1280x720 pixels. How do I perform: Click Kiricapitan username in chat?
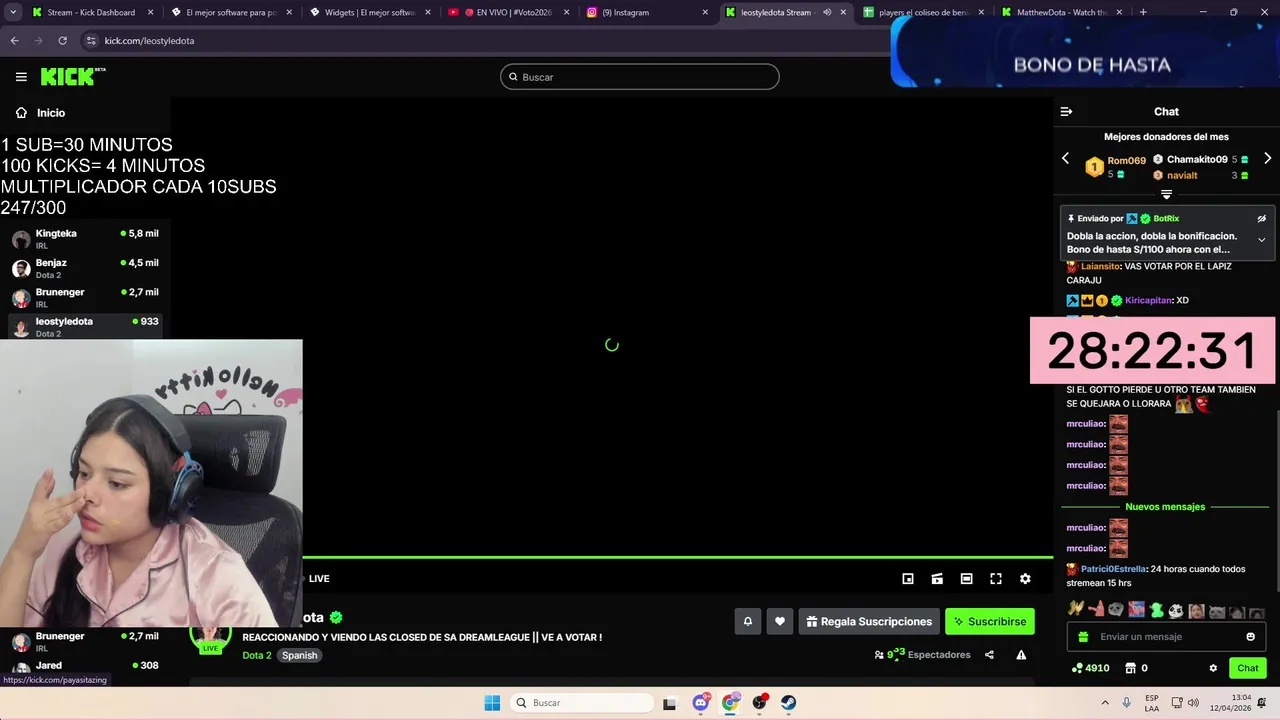[x=1148, y=301]
